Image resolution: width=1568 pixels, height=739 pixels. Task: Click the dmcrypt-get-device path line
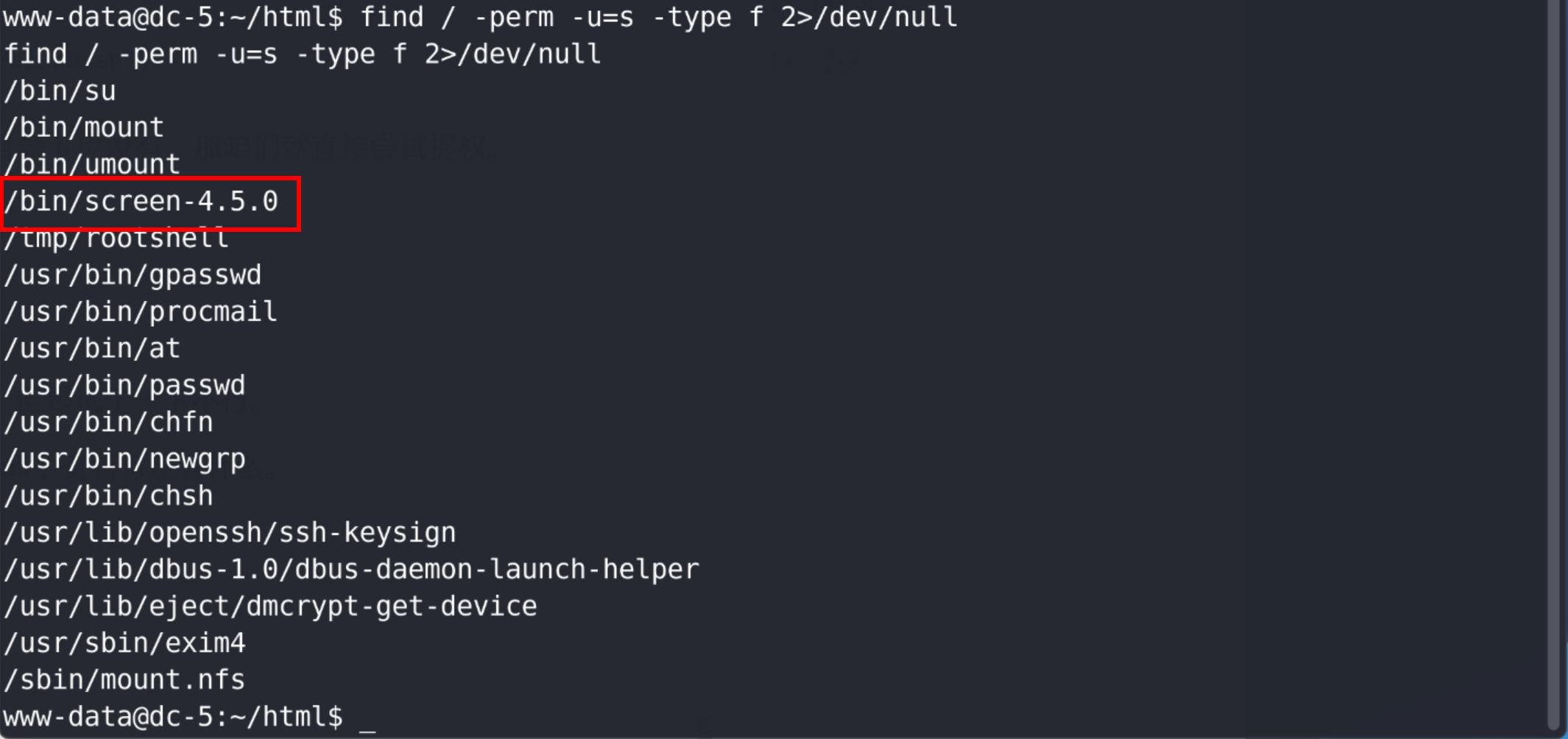271,607
